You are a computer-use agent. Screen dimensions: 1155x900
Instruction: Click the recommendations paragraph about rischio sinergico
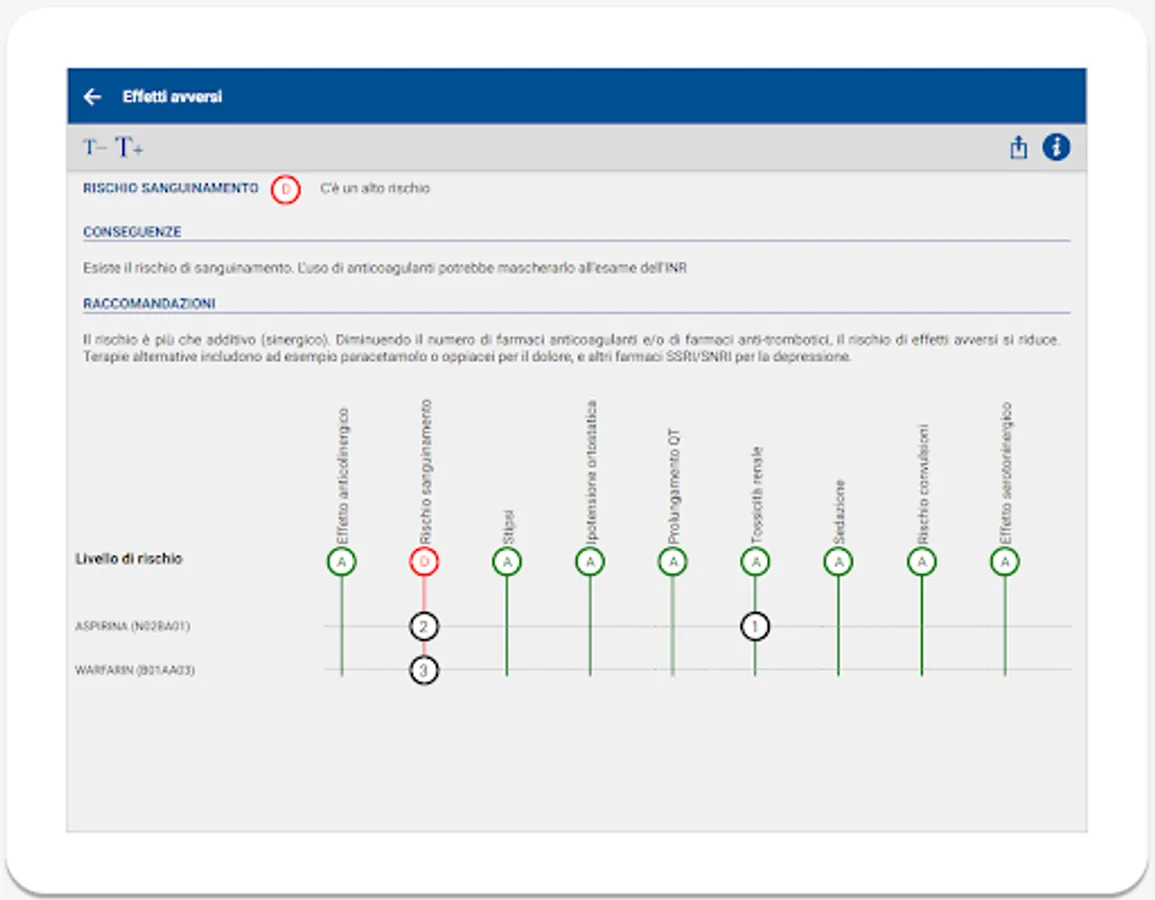point(571,348)
